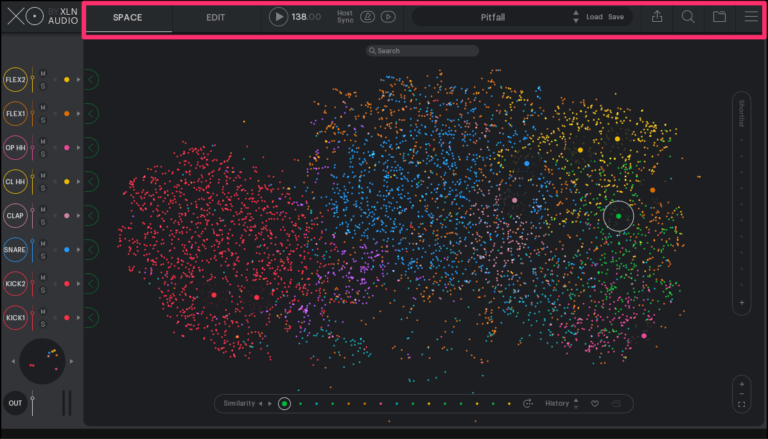This screenshot has width=768, height=439.
Task: Mute the FLEX2 channel
Action: pos(43,73)
